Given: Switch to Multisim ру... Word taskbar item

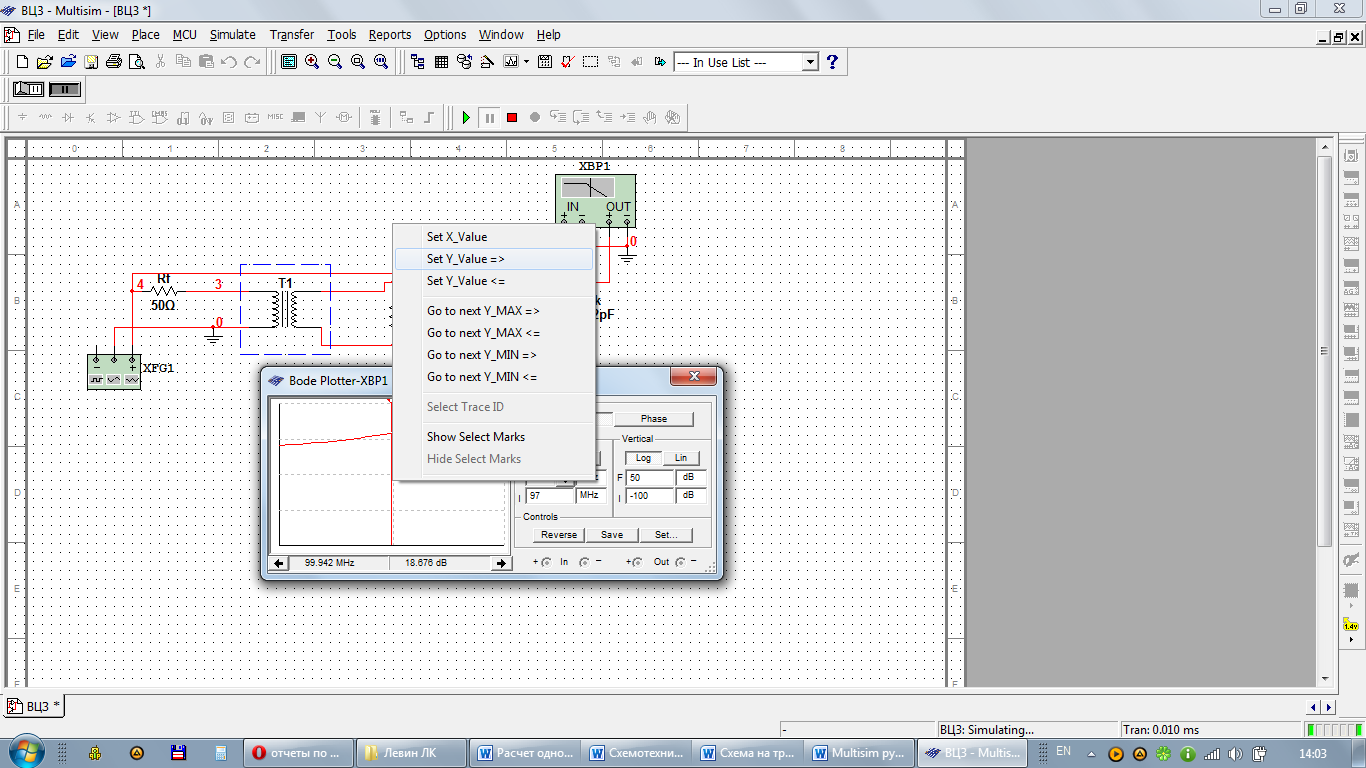Looking at the screenshot, I should pyautogui.click(x=861, y=753).
